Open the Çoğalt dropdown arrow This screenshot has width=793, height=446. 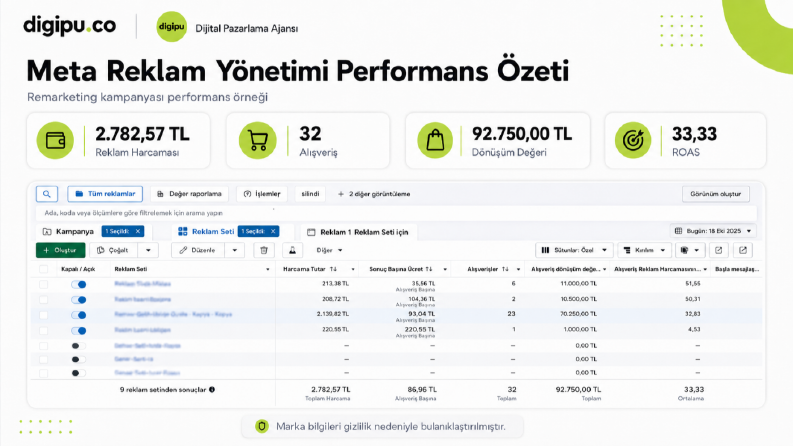coord(148,250)
